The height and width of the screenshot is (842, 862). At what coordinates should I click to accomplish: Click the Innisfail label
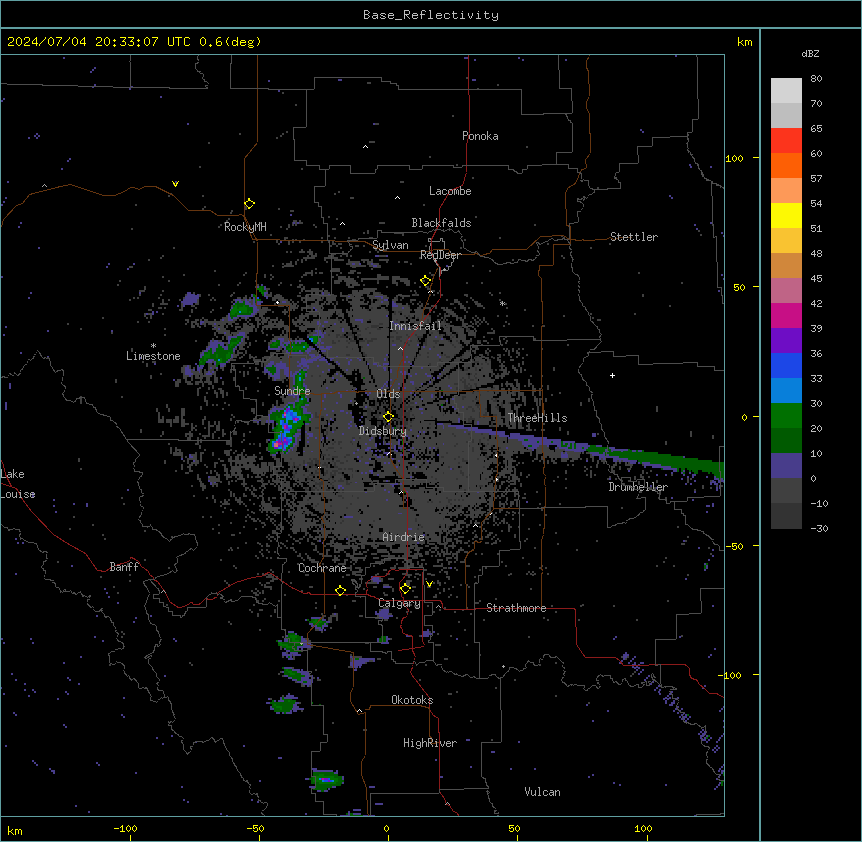point(415,326)
